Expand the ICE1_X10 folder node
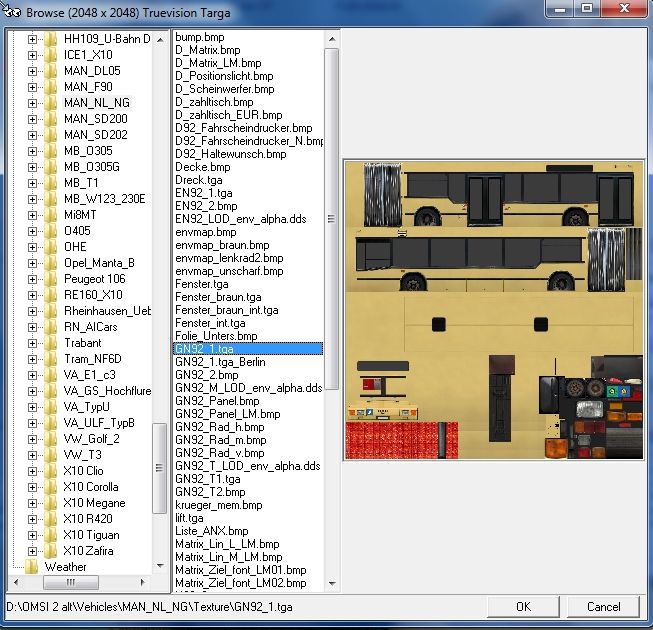 (32, 55)
